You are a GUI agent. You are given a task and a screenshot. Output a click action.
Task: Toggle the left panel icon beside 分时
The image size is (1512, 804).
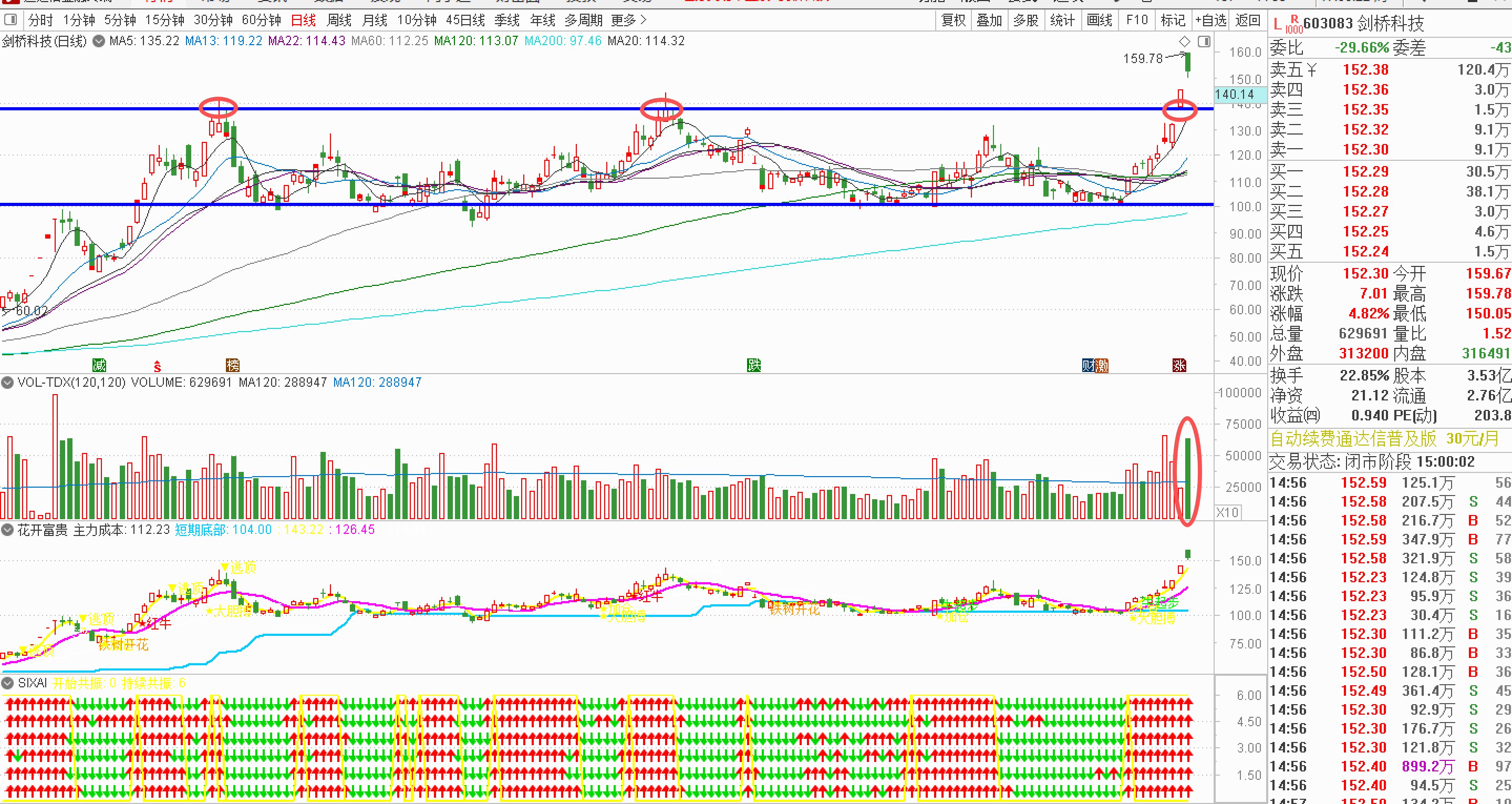(x=10, y=20)
